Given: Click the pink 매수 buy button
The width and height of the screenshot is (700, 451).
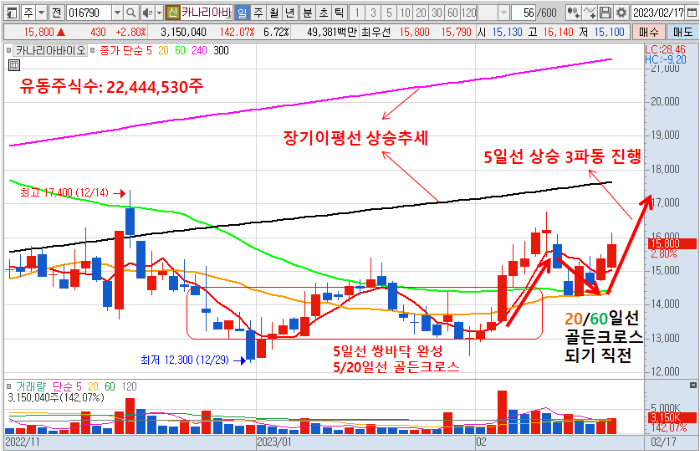Looking at the screenshot, I should (x=648, y=32).
